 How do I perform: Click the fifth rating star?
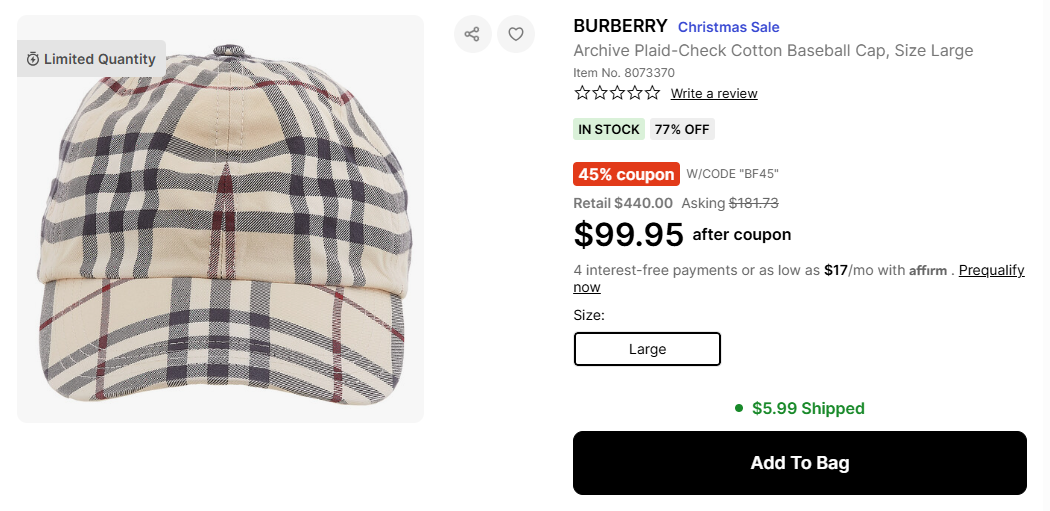pos(652,93)
